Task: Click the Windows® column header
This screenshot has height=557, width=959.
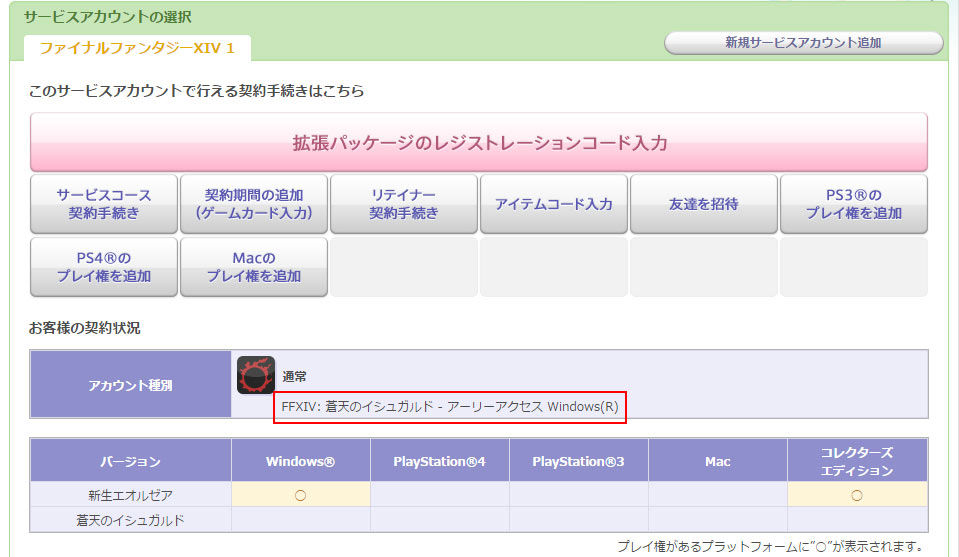Action: point(300,461)
